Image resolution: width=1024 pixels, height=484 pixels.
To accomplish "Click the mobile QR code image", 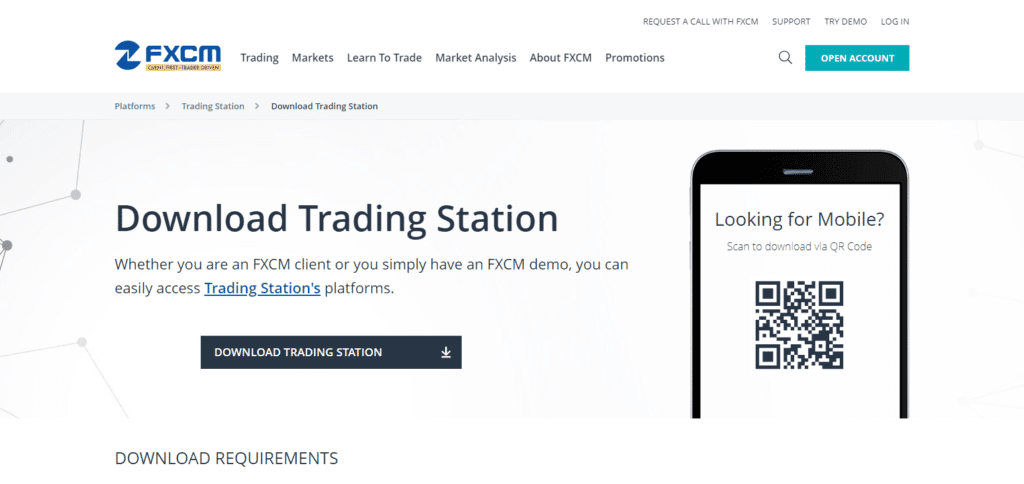I will (799, 325).
